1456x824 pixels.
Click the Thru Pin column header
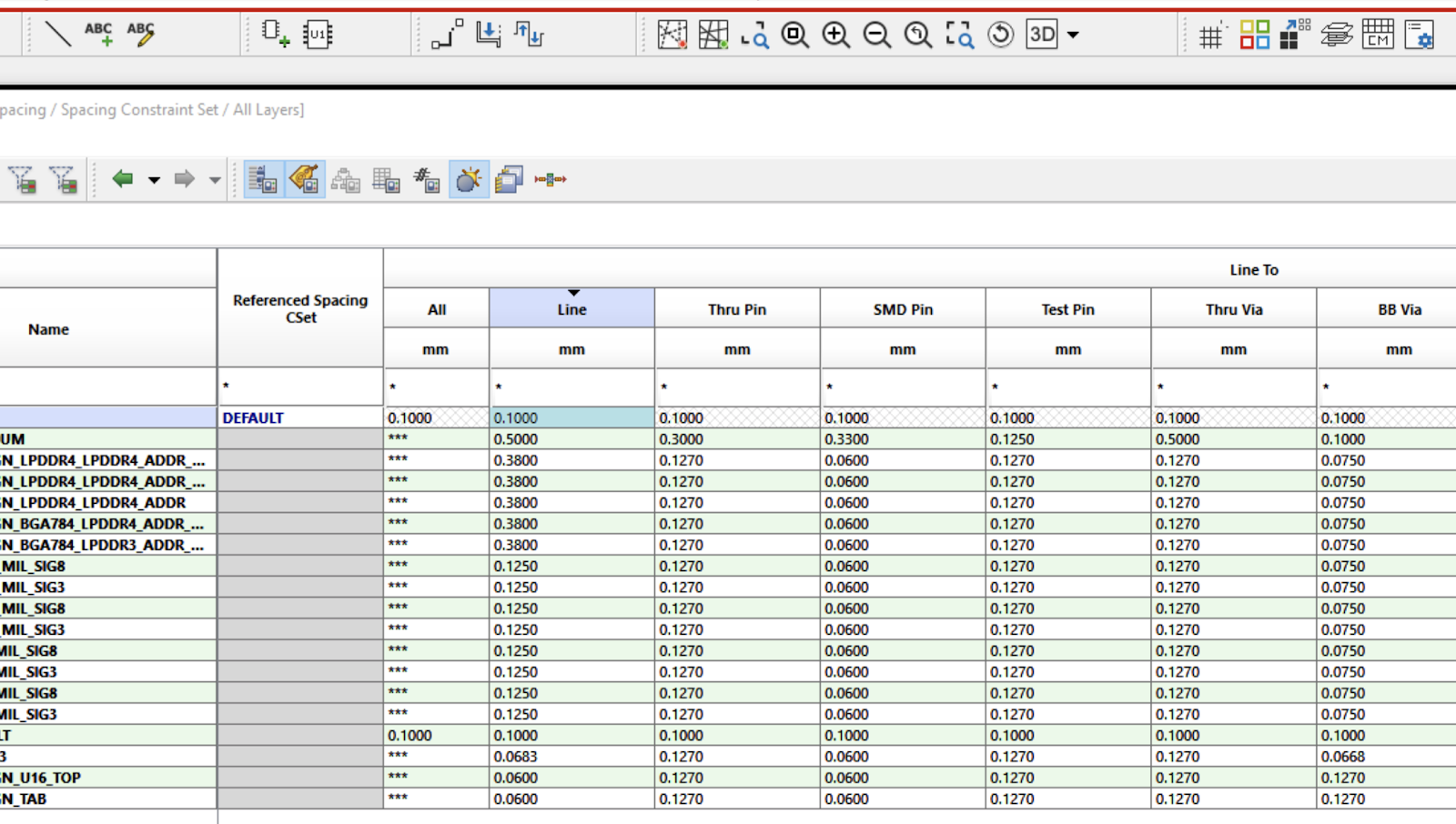point(737,309)
